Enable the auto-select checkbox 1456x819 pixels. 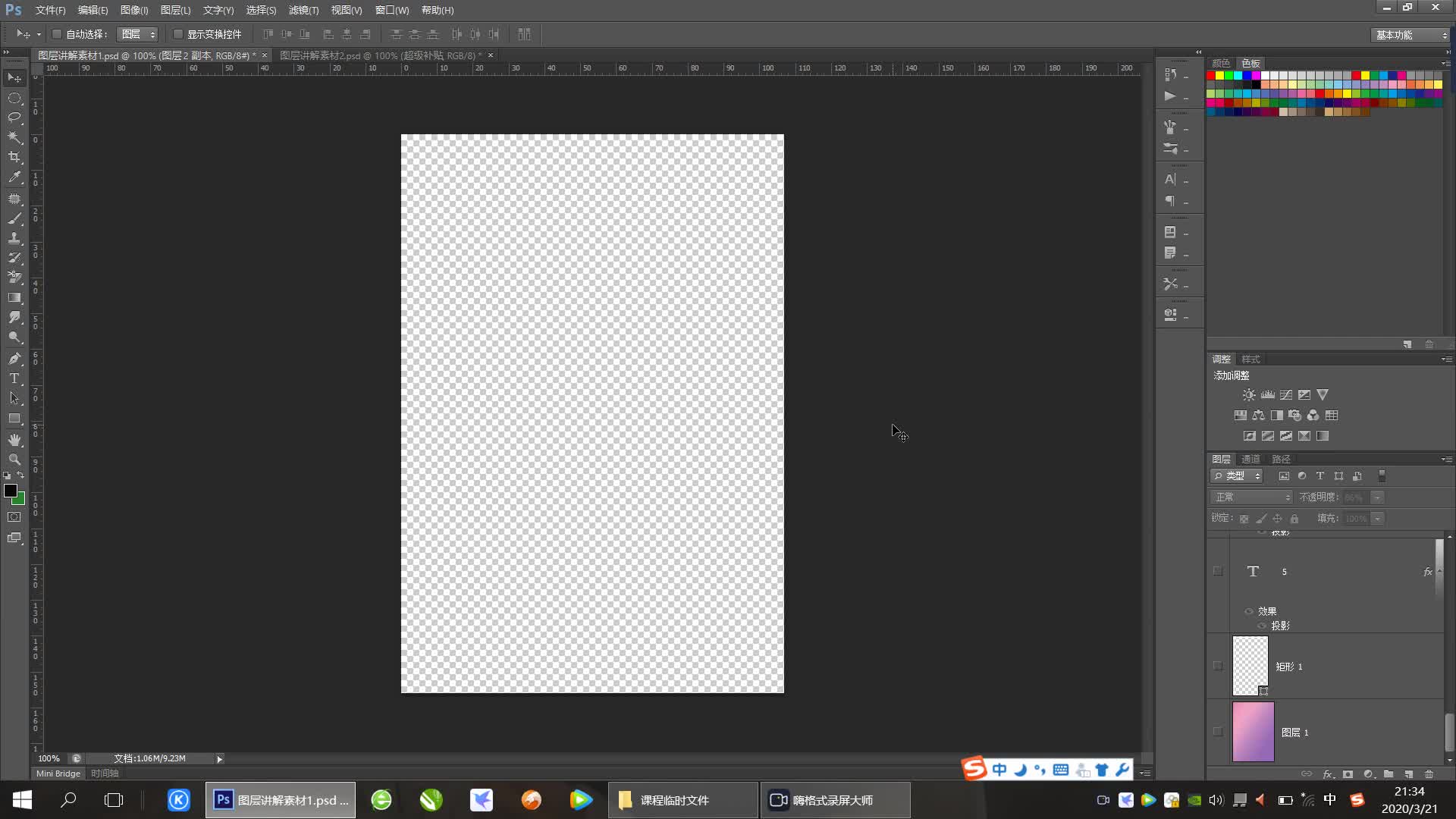[x=57, y=34]
